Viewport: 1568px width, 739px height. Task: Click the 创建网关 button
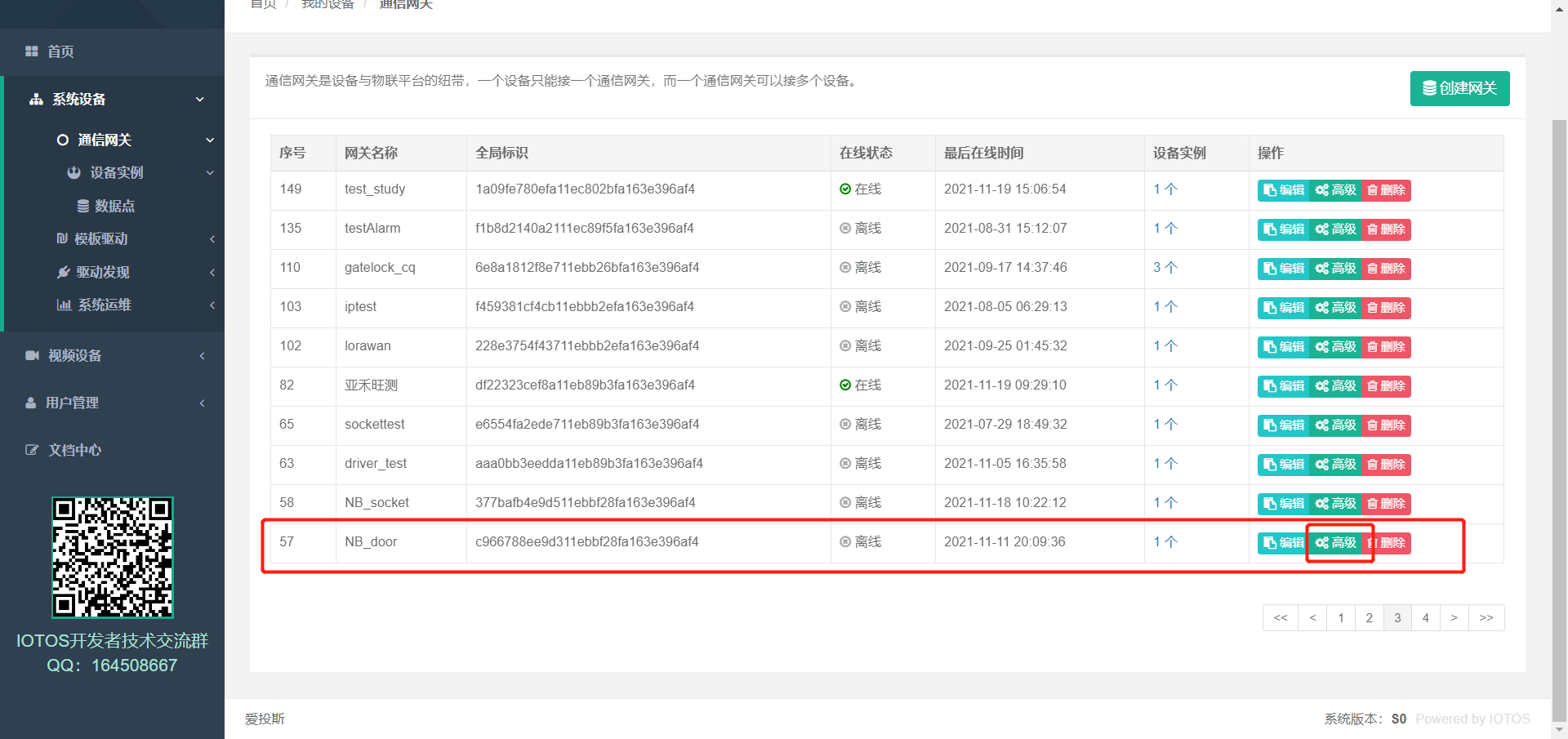pos(1459,88)
